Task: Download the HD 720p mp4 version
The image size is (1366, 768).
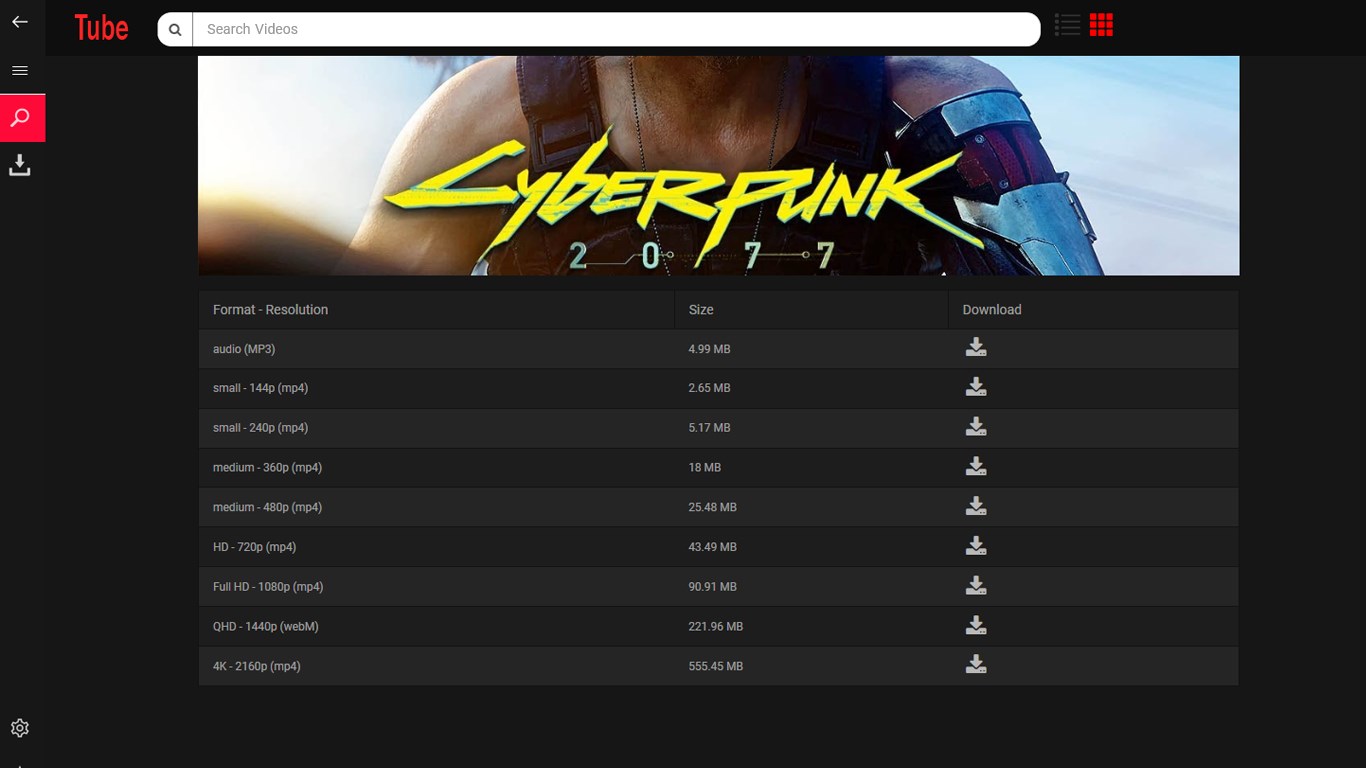Action: point(976,545)
